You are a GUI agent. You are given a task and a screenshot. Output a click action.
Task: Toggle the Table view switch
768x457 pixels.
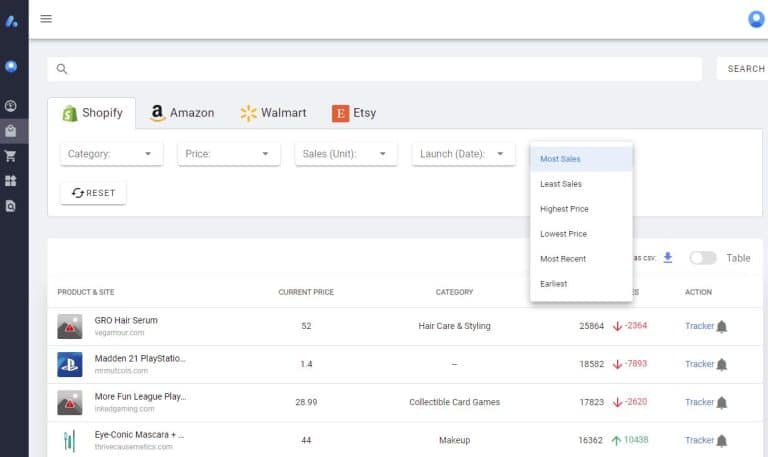703,258
